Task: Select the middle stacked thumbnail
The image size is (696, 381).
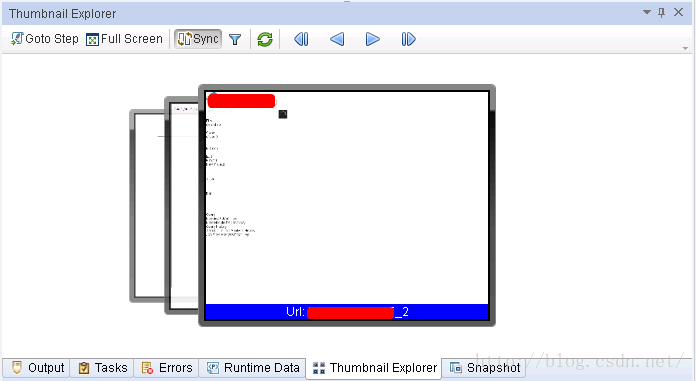Action: 182,205
